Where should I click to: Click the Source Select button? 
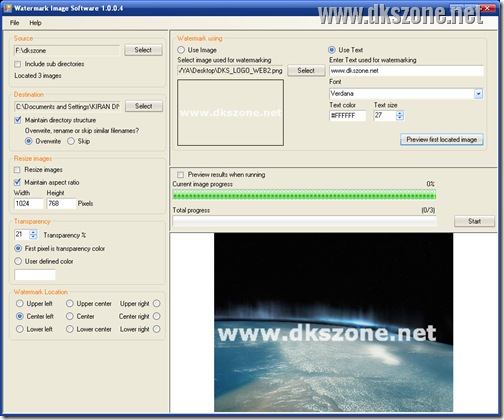(x=143, y=50)
